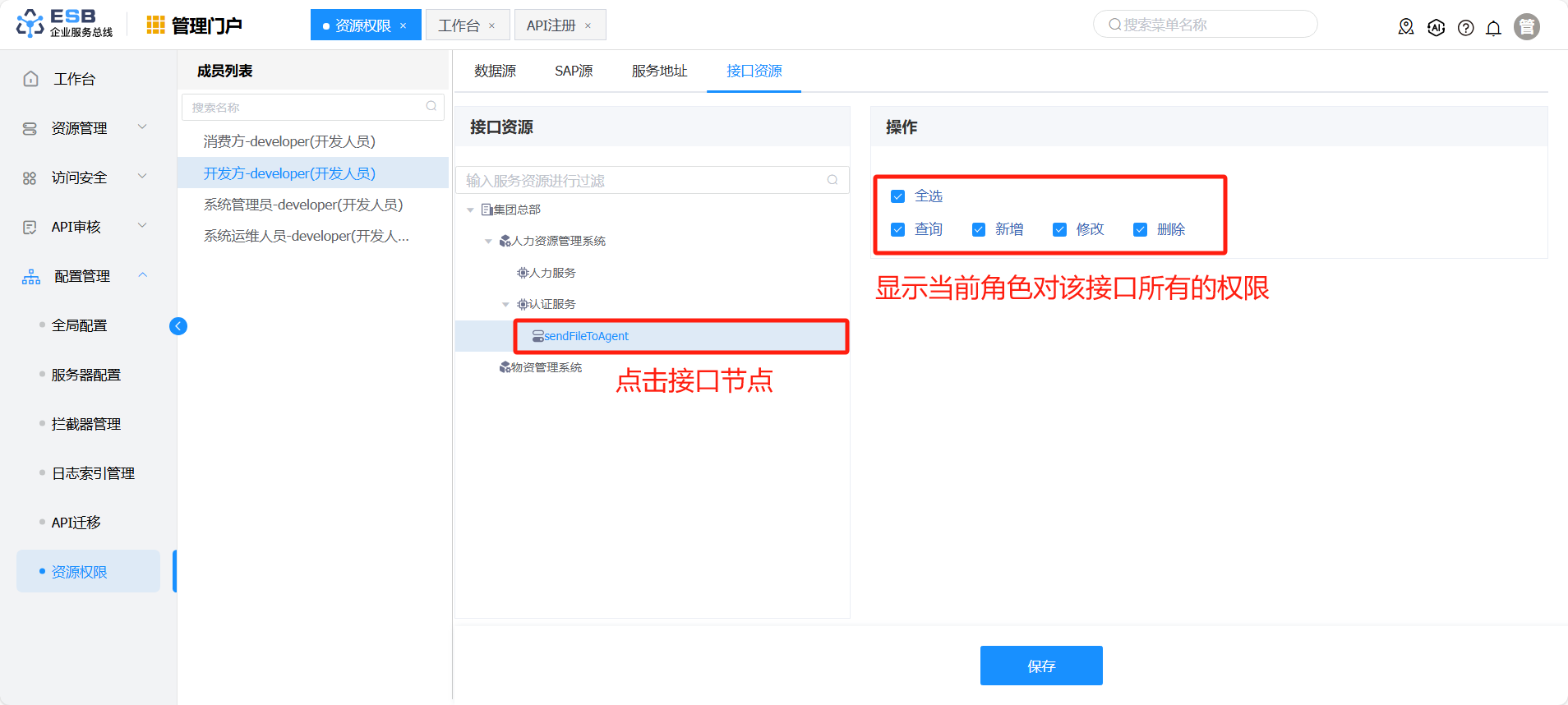1568x705 pixels.
Task: Click the user avatar icon
Action: pyautogui.click(x=1526, y=27)
